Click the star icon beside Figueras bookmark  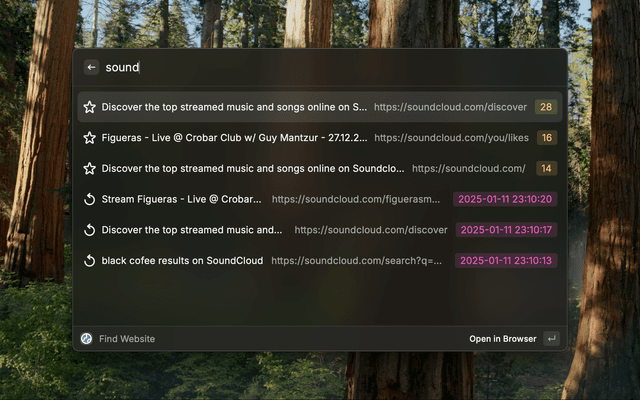89,138
